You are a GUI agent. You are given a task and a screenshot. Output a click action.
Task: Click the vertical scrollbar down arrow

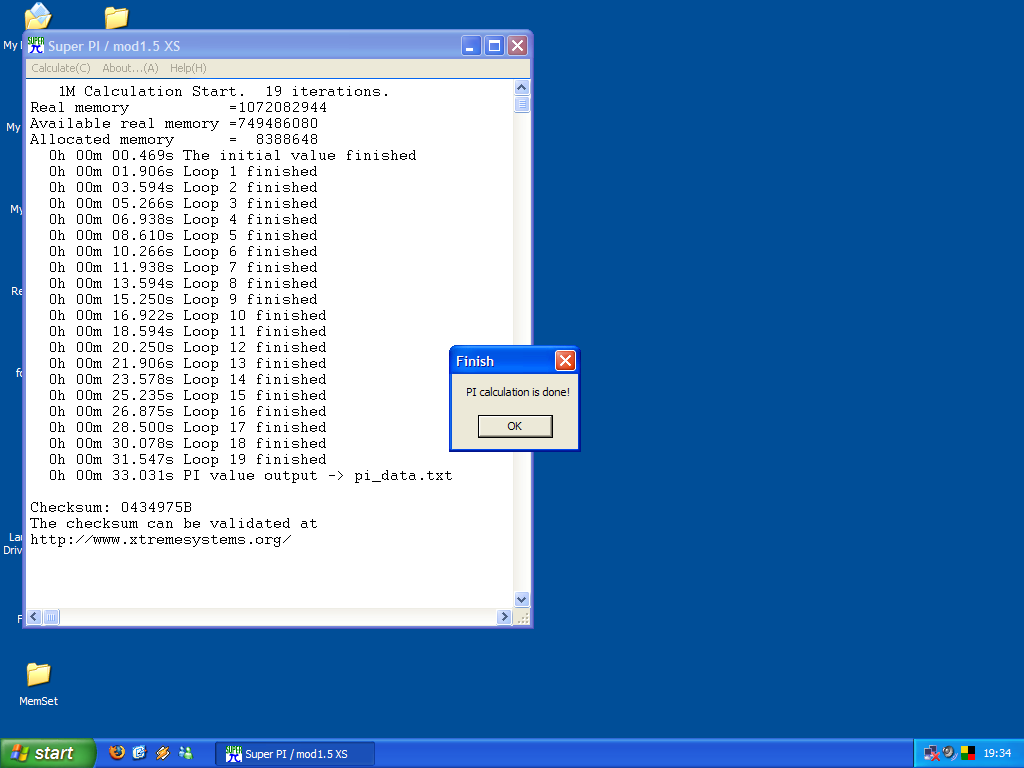click(521, 599)
